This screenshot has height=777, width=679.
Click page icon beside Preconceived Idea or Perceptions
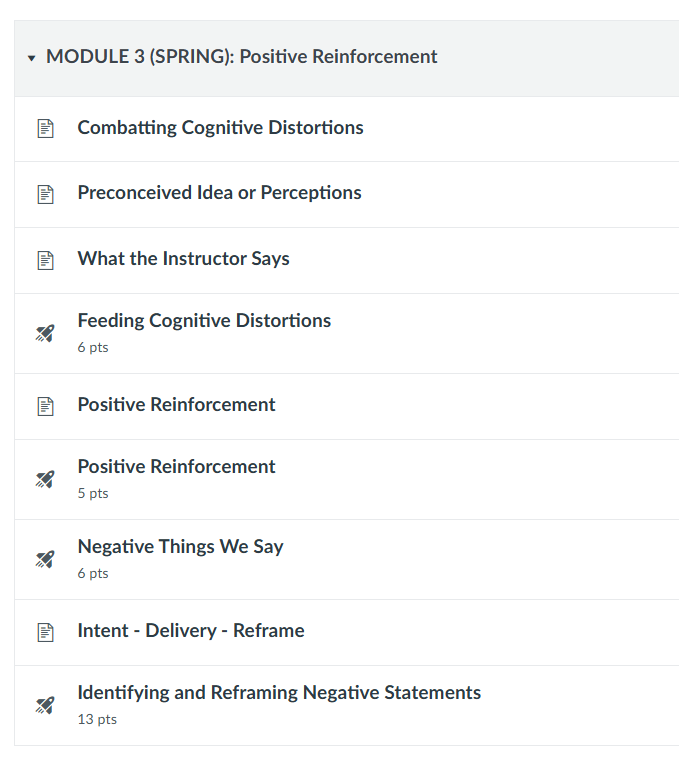click(x=46, y=194)
